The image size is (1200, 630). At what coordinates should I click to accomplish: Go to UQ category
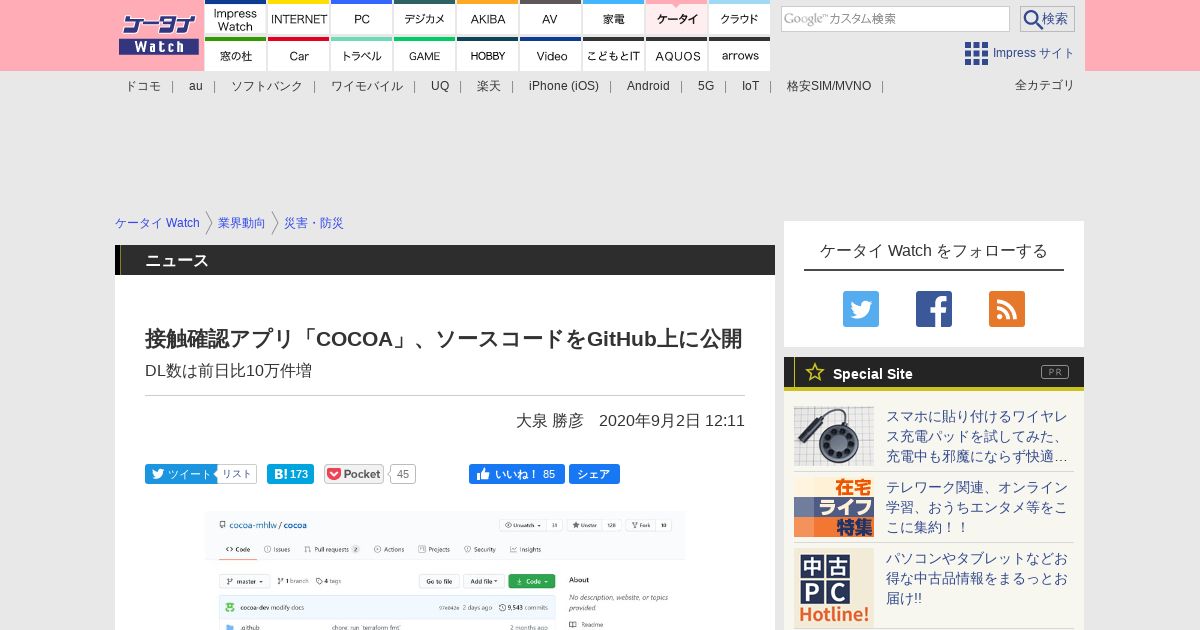pyautogui.click(x=440, y=86)
